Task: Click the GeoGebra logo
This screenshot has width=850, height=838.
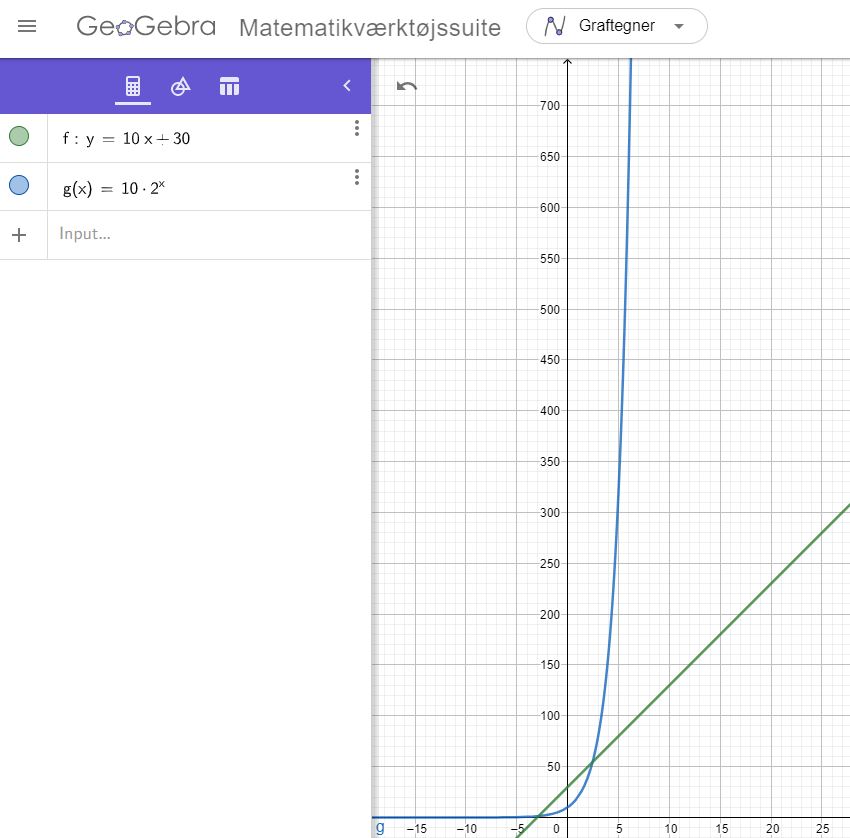Action: (x=146, y=26)
